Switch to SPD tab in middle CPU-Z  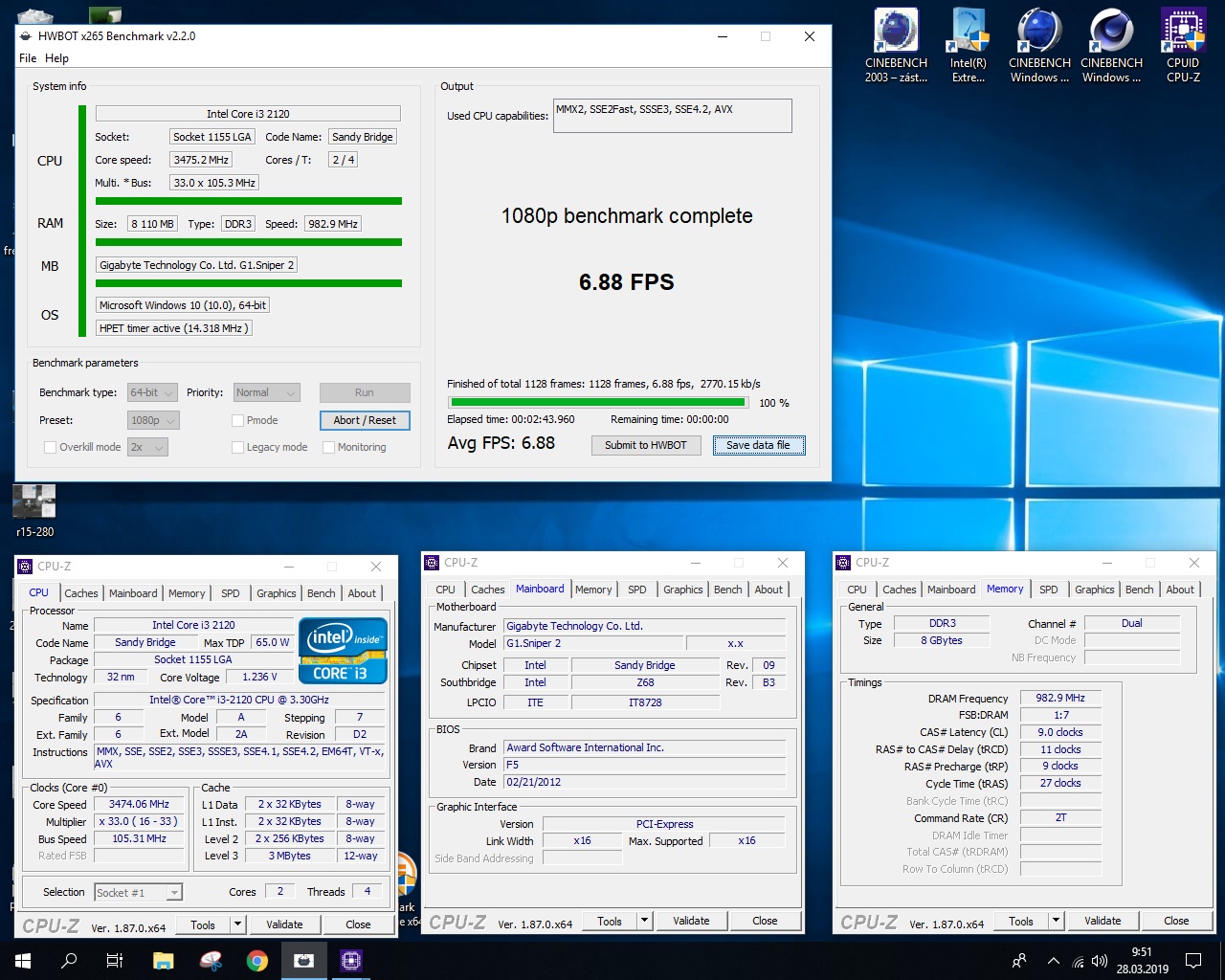(637, 590)
